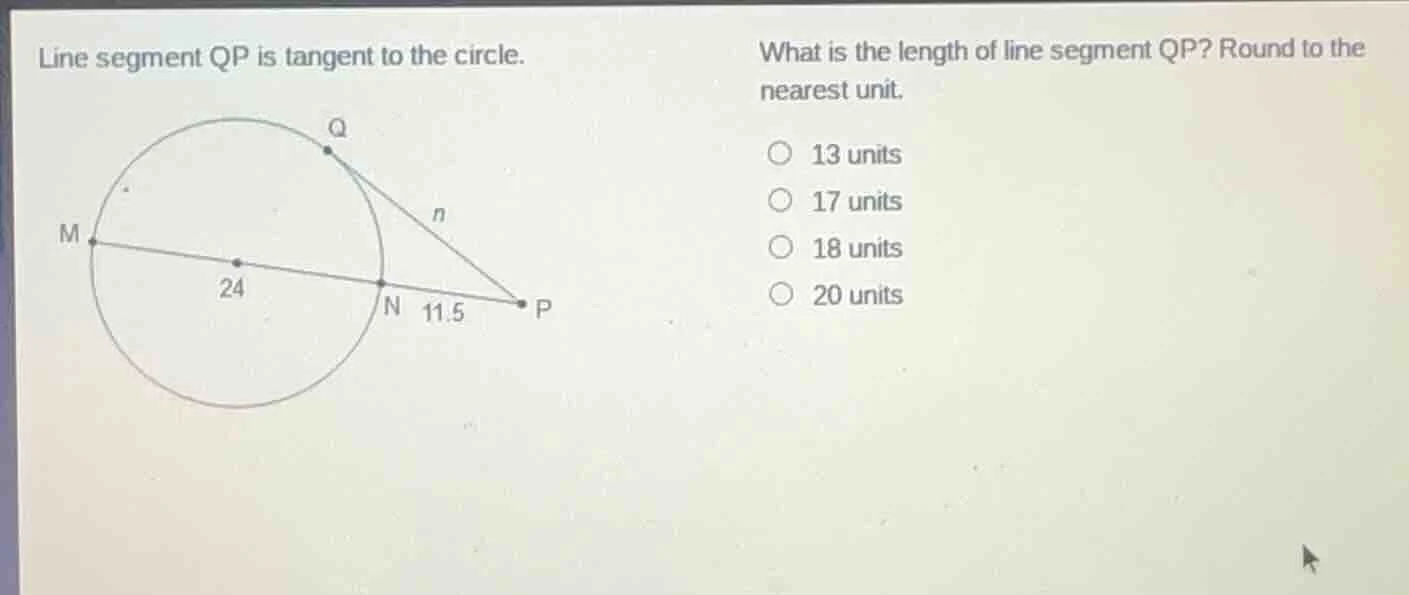Click point P outside the circle
Screen dimensions: 1409x595
(522, 301)
